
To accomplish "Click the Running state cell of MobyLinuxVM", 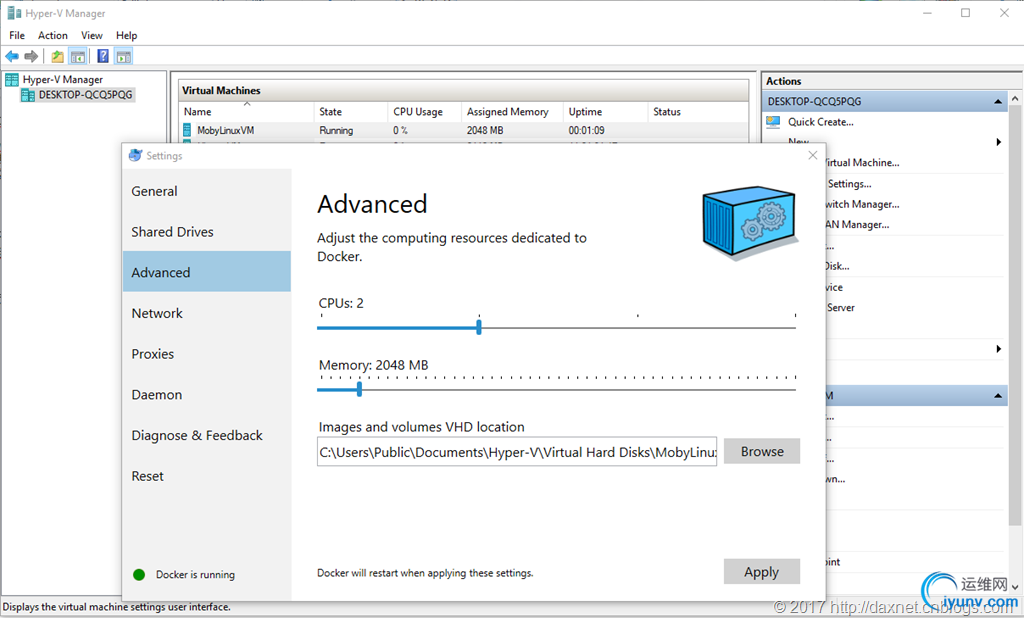I will tap(336, 130).
